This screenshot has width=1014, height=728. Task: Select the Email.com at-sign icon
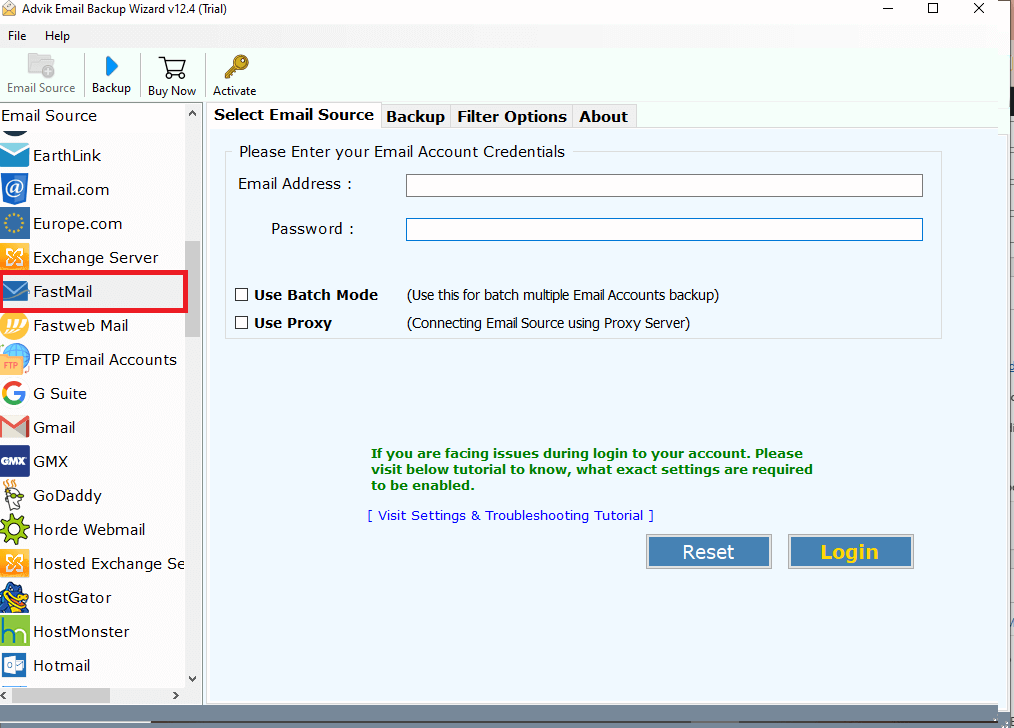pos(15,189)
